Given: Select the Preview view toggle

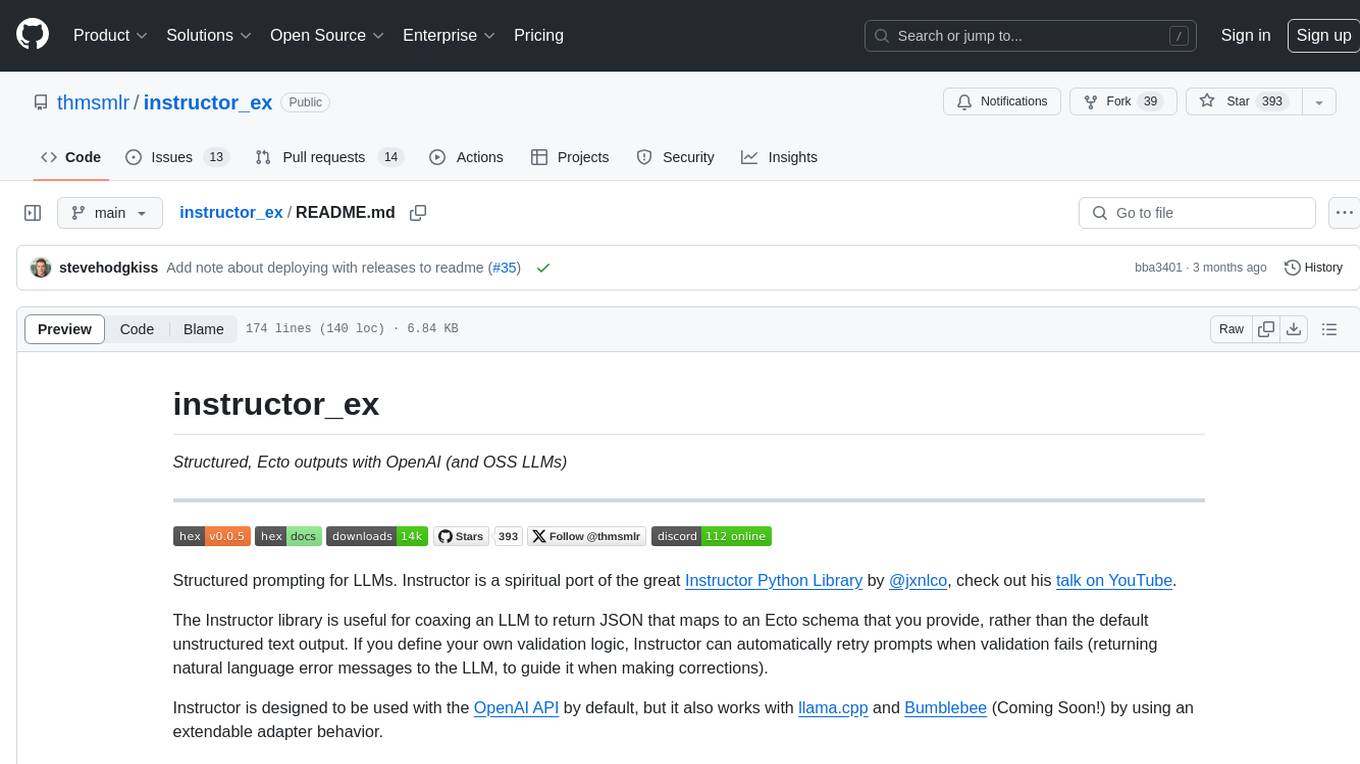Looking at the screenshot, I should 65,329.
